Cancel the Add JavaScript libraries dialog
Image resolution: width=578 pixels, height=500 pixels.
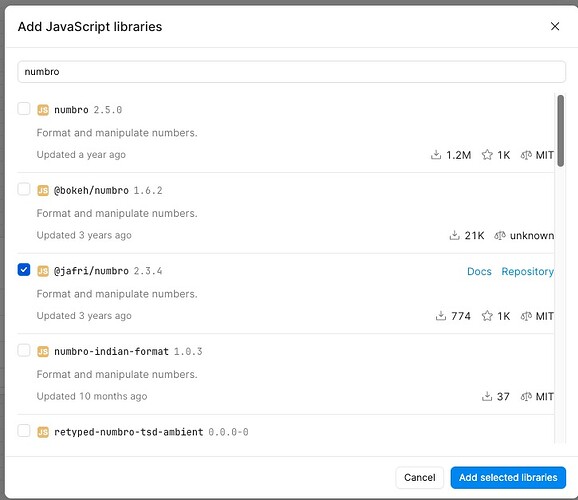pyautogui.click(x=419, y=478)
